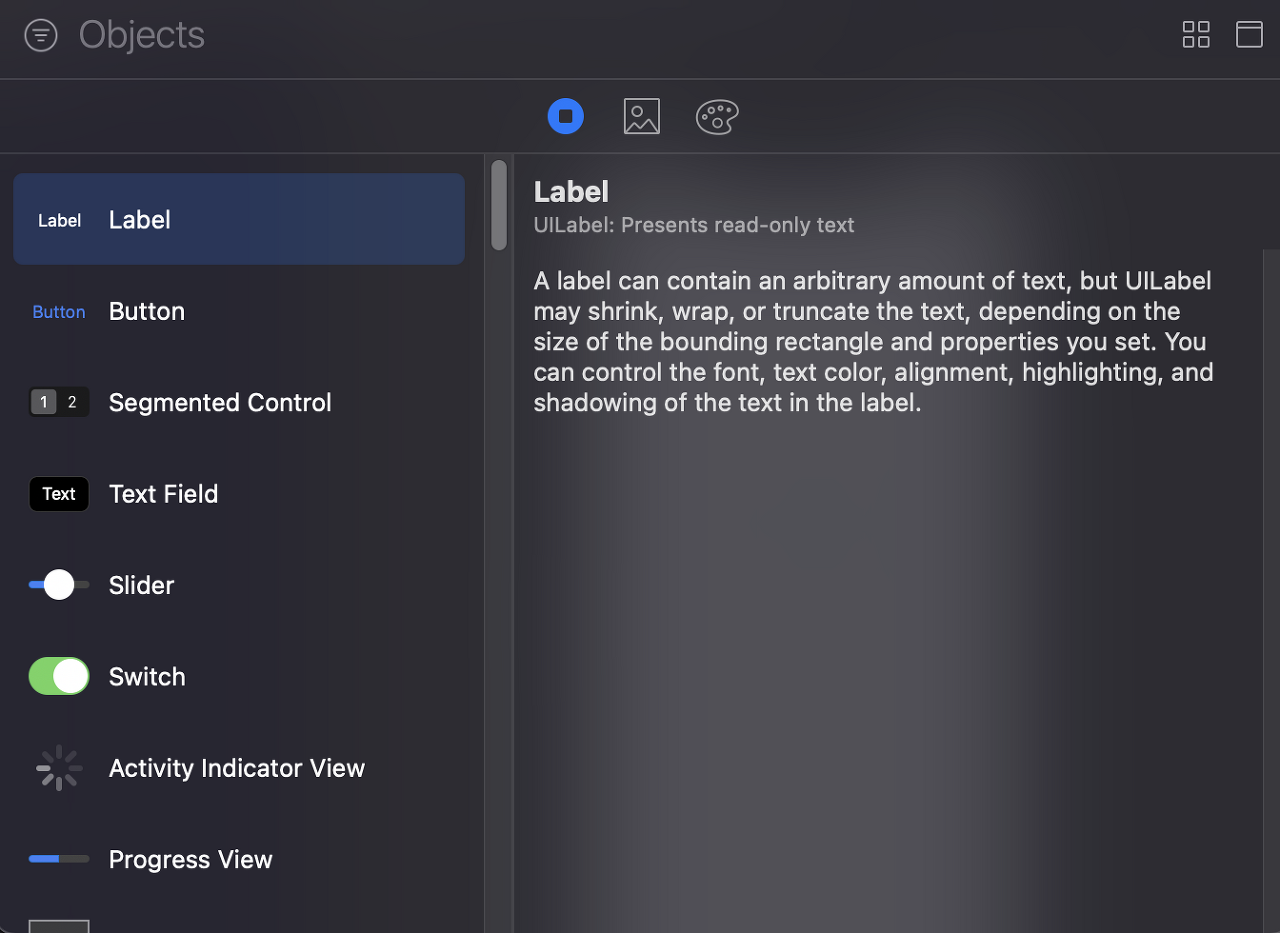
Task: Click the object list scrollbar thumb
Action: (x=499, y=205)
